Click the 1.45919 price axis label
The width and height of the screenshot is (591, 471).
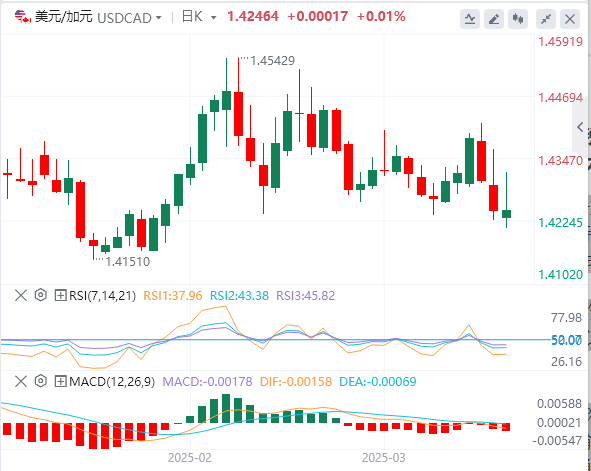point(560,42)
